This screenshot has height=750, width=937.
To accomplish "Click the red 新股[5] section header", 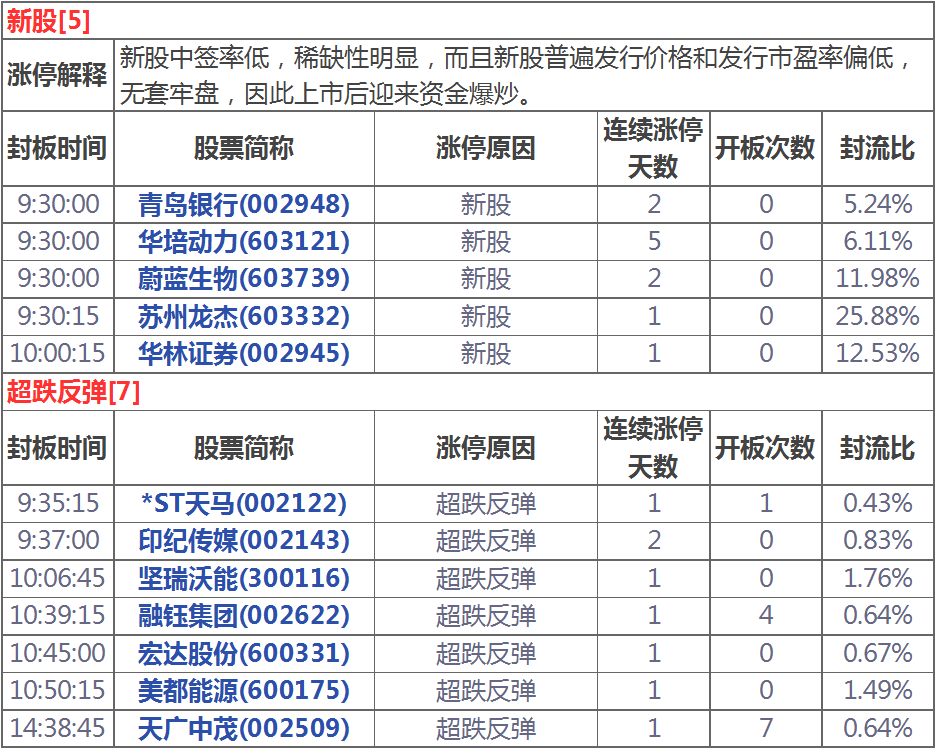I will pyautogui.click(x=48, y=19).
